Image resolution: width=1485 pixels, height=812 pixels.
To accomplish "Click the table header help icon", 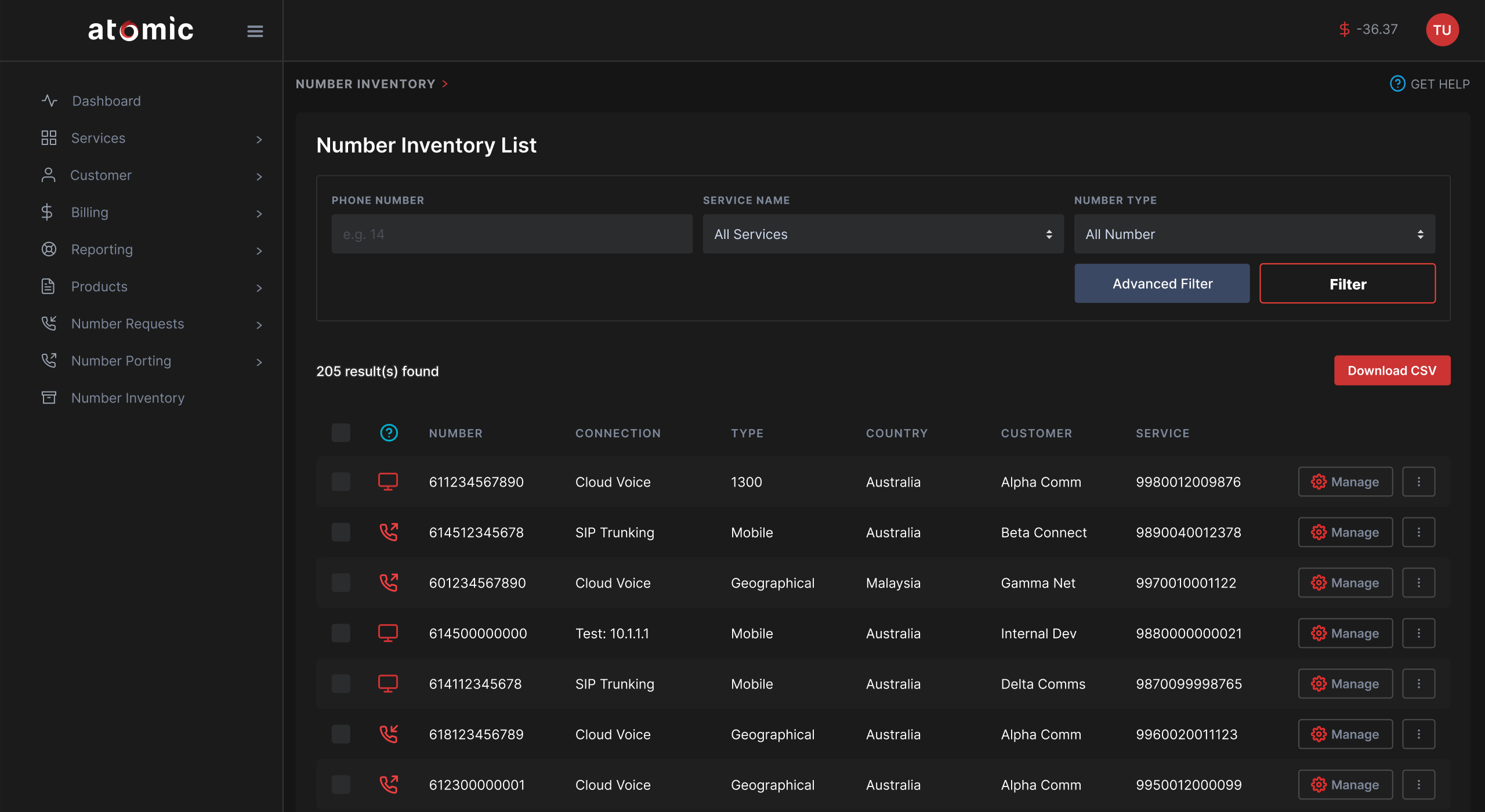I will pyautogui.click(x=389, y=433).
